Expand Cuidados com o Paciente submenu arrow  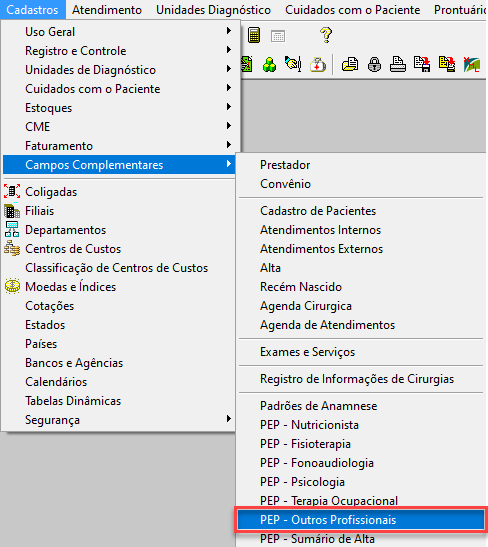click(x=228, y=88)
